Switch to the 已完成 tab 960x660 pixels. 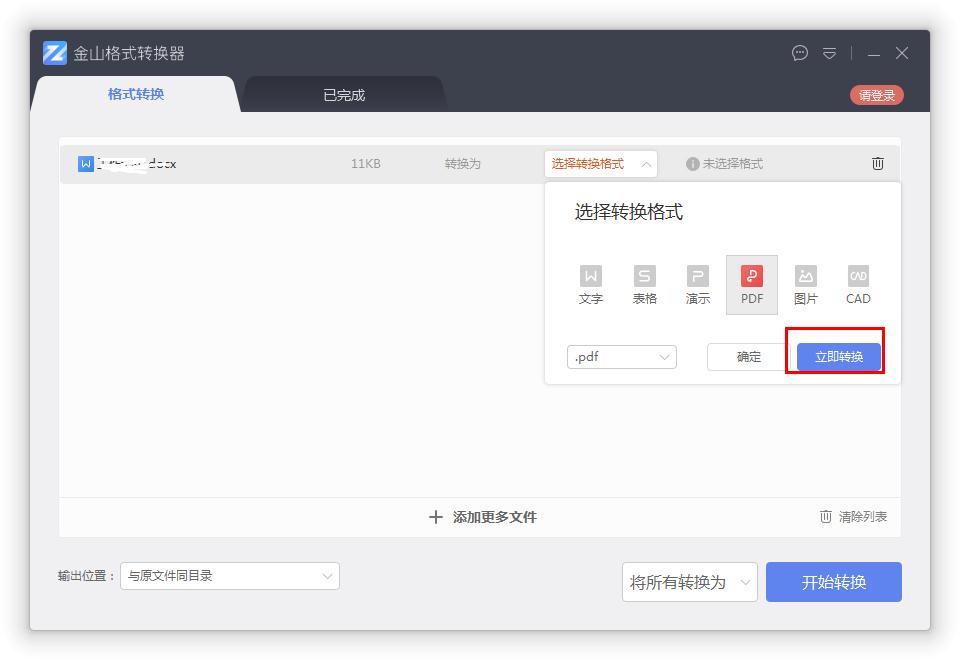tap(342, 94)
